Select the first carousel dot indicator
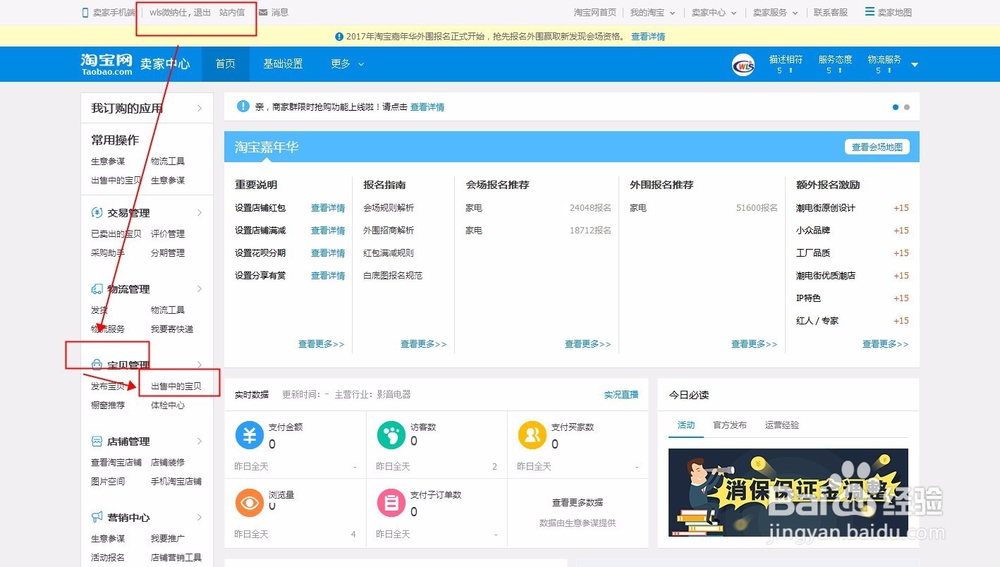 895,107
